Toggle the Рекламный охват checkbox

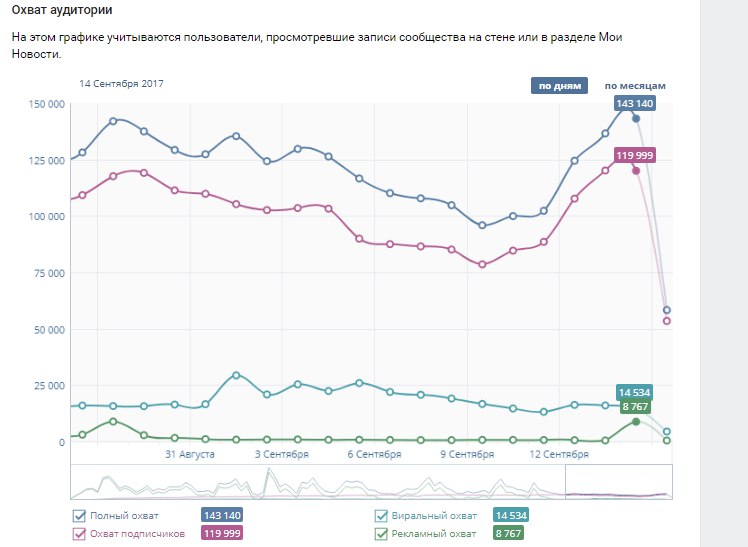tap(381, 535)
